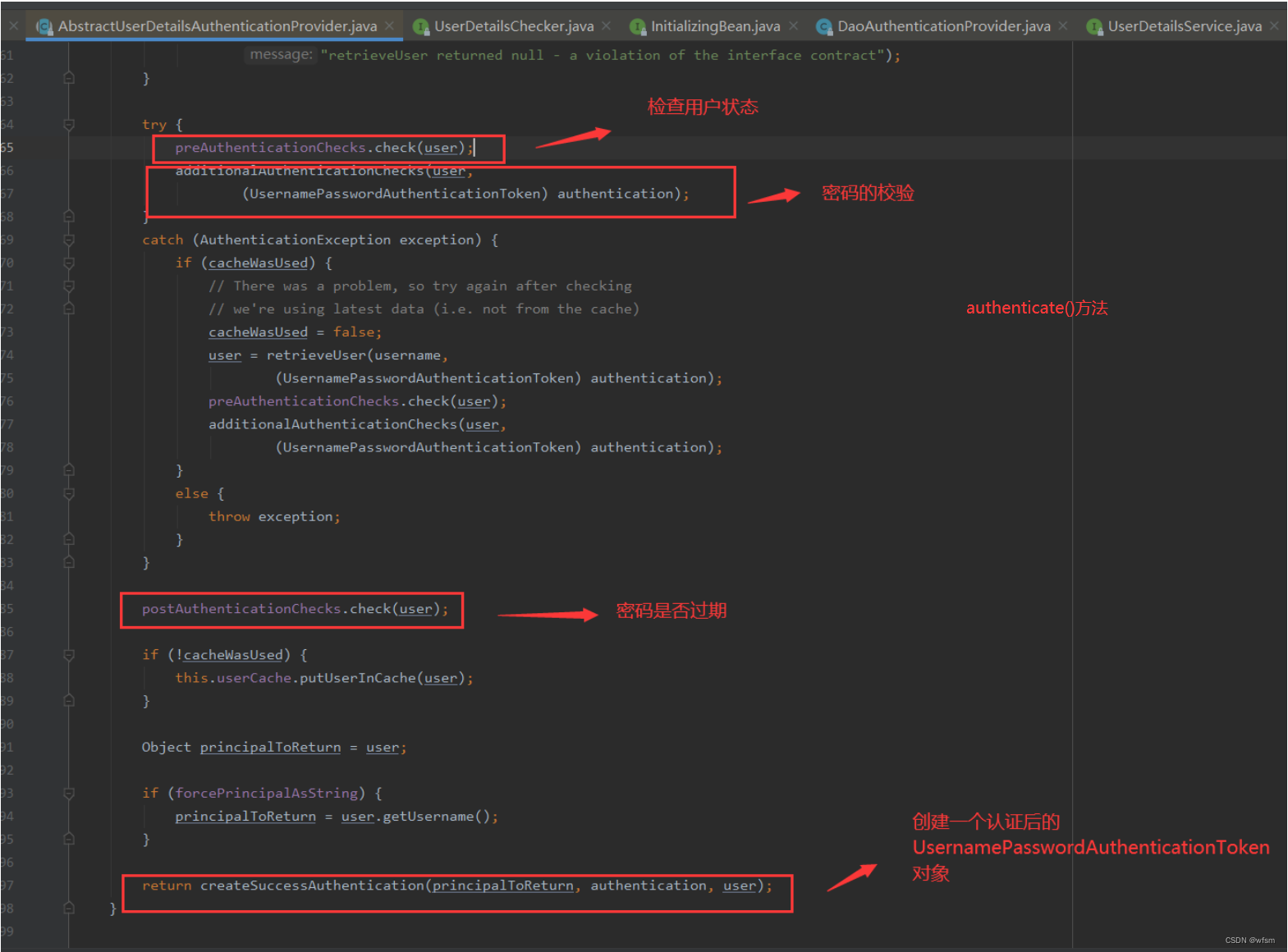The width and height of the screenshot is (1288, 952).
Task: Click the interface icon on UserDetailsChecker tab
Action: 421,27
